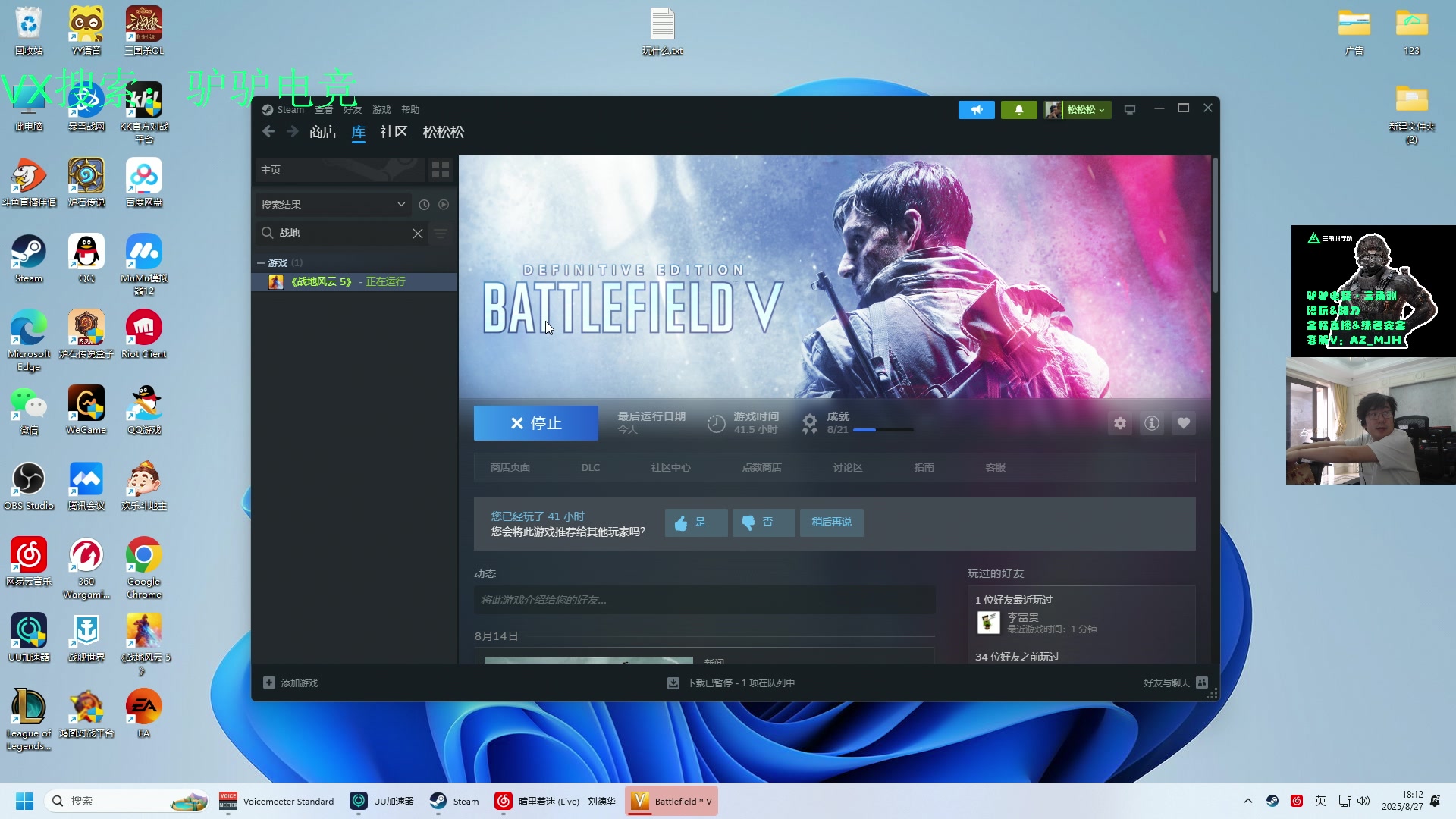This screenshot has height=819, width=1456.
Task: Show hidden tray icons chevron
Action: tap(1247, 802)
